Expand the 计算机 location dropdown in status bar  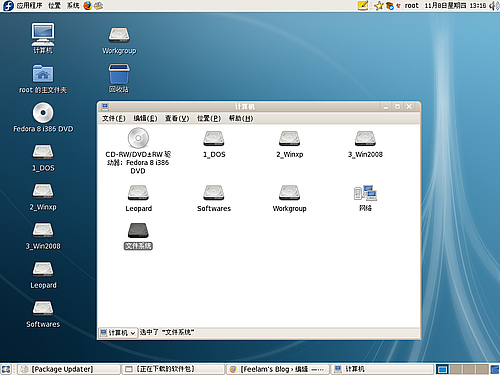click(x=118, y=333)
